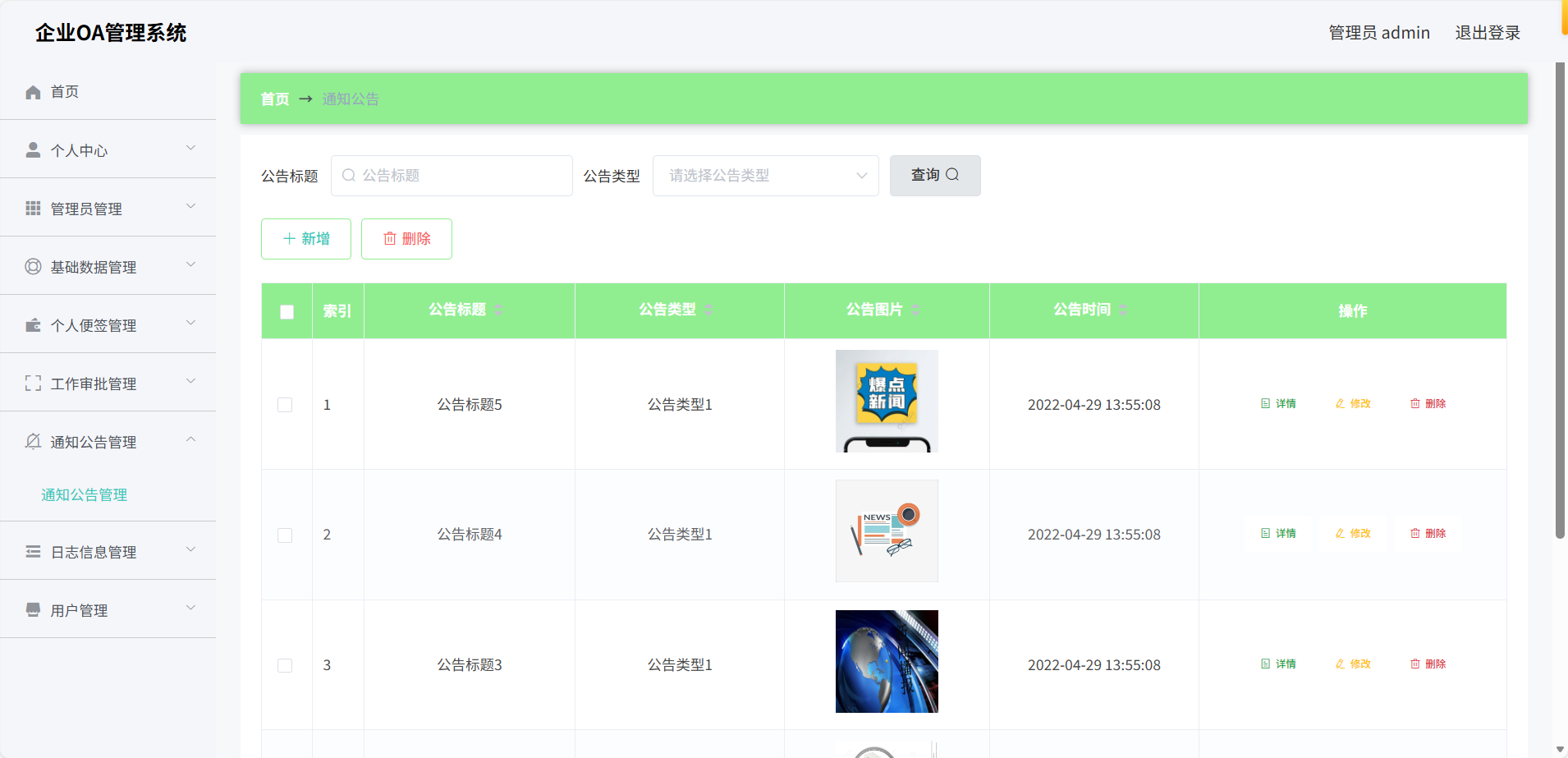Check the checkbox for row 公告标题4

285,535
